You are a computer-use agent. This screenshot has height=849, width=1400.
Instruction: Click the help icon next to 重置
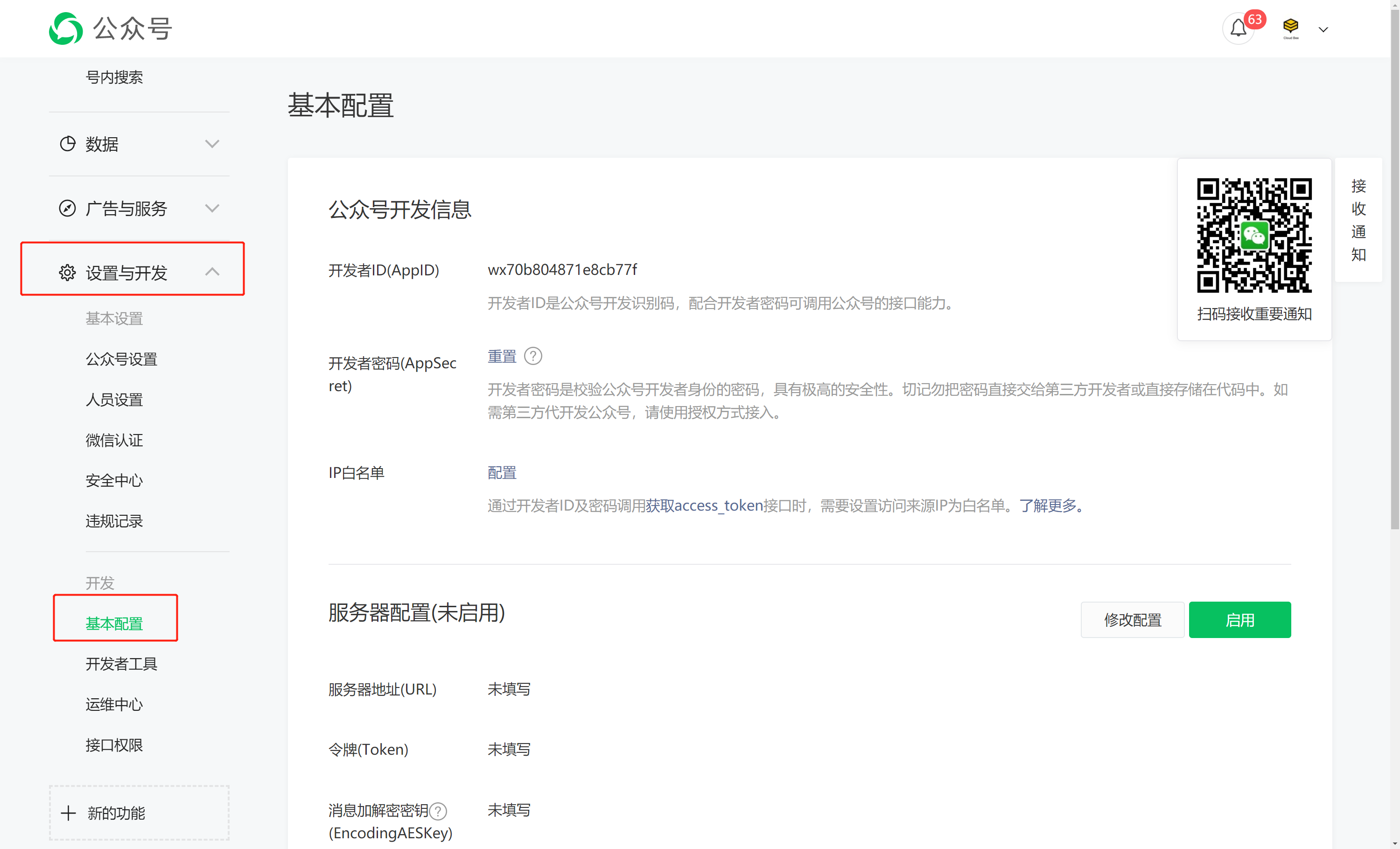click(532, 356)
